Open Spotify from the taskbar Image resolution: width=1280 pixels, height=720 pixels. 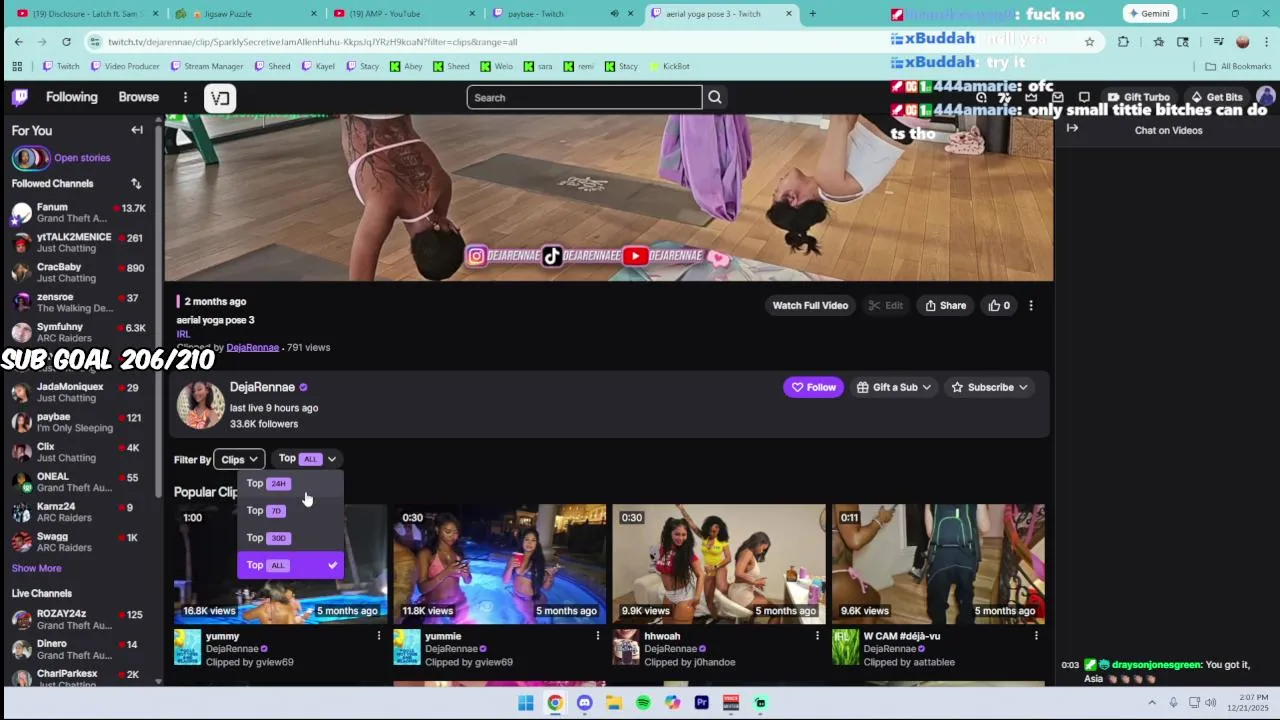click(643, 703)
